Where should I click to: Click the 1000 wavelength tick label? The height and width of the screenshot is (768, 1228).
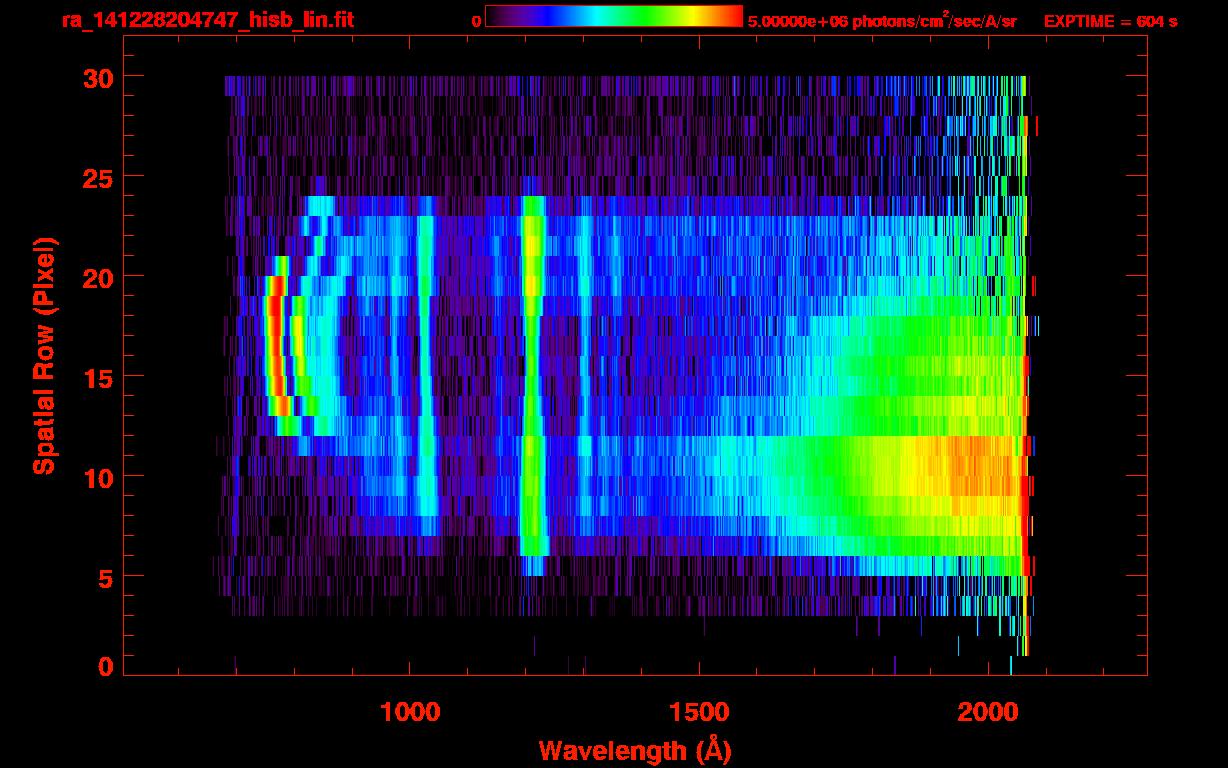coord(409,712)
